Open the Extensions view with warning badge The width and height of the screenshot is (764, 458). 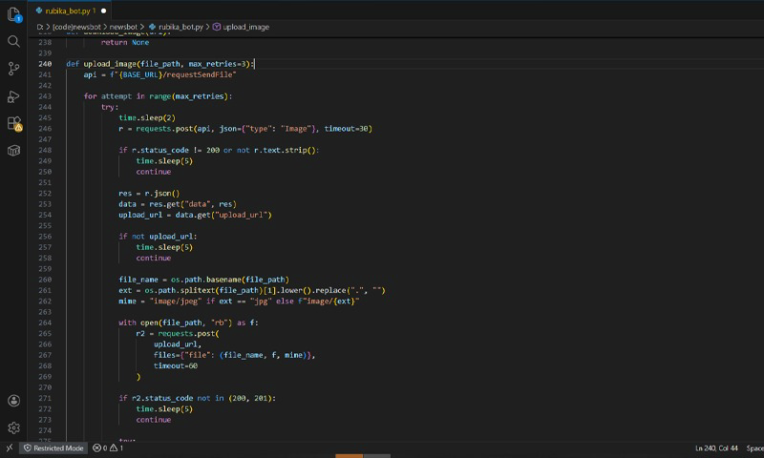(14, 124)
